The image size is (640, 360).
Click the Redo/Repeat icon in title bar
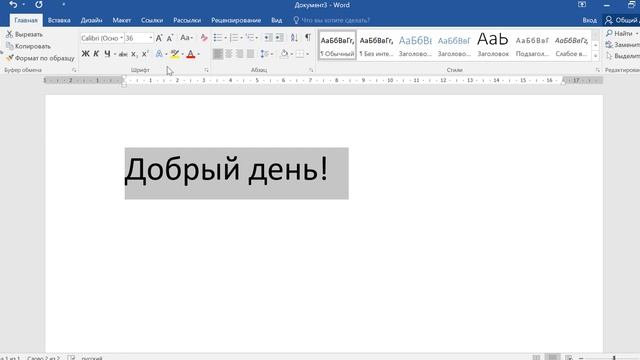pos(39,4)
